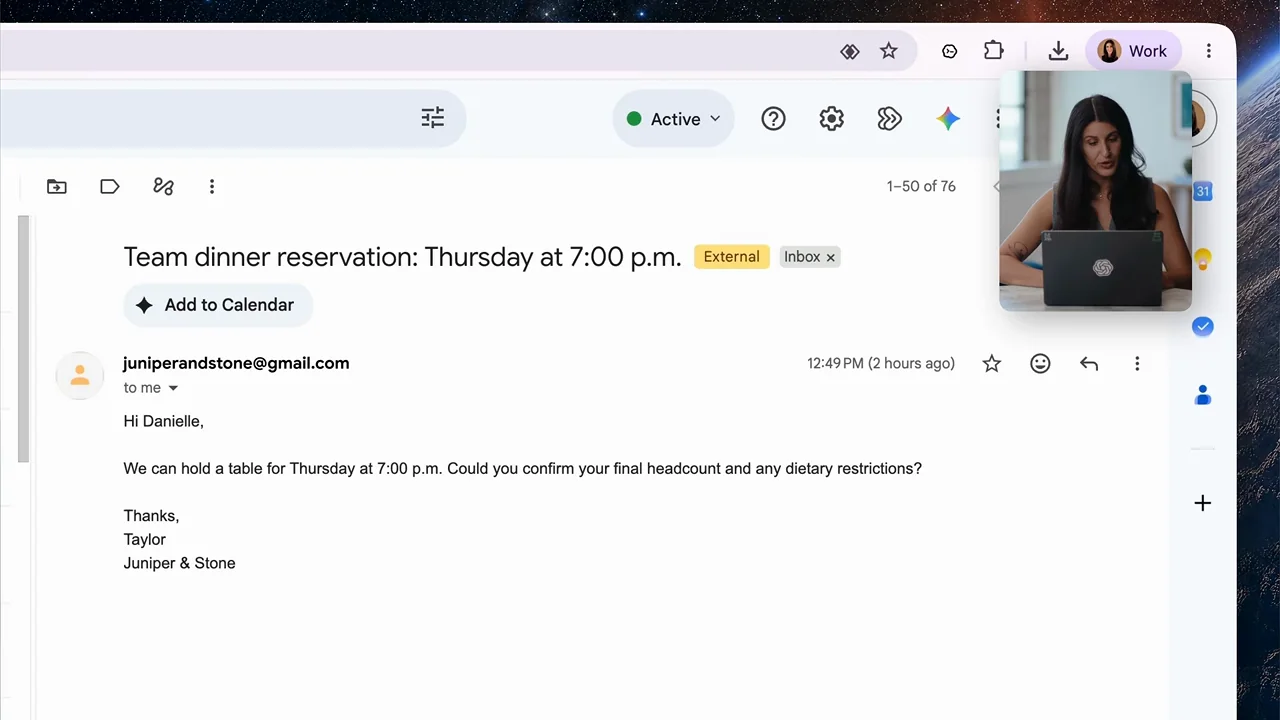1280x720 pixels.
Task: Click sender juniperandstone@gmail.com
Action: tap(236, 363)
